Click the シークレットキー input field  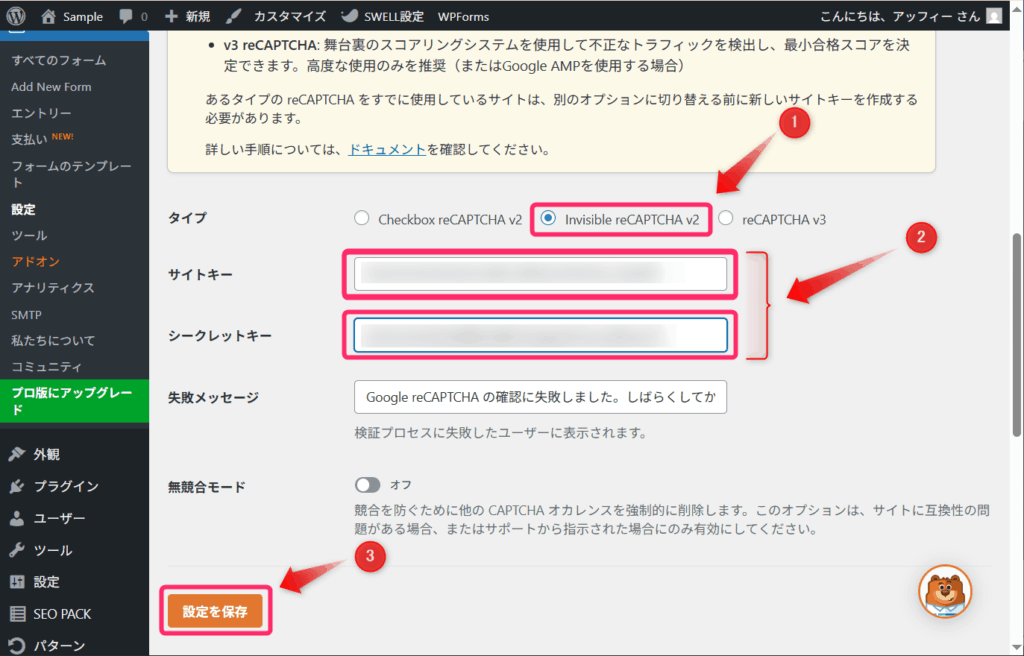540,335
